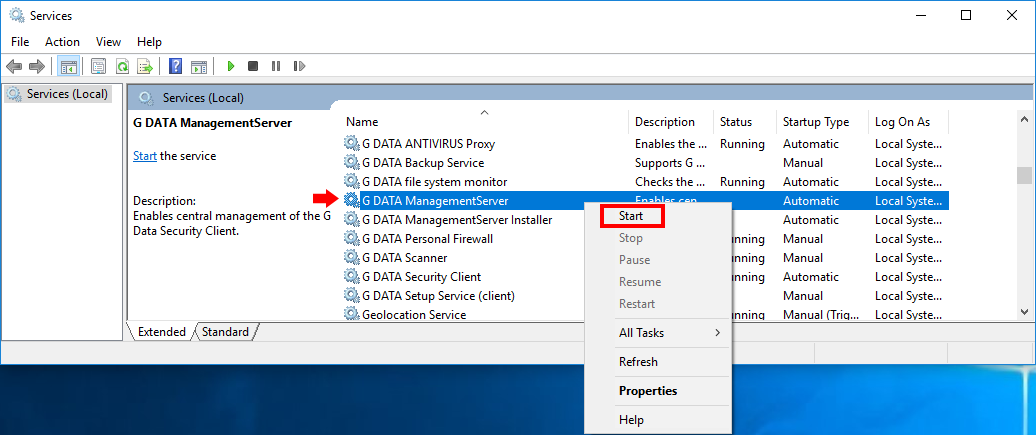Click the 'Start' the service link
Viewport: 1036px width, 435px height.
[145, 156]
